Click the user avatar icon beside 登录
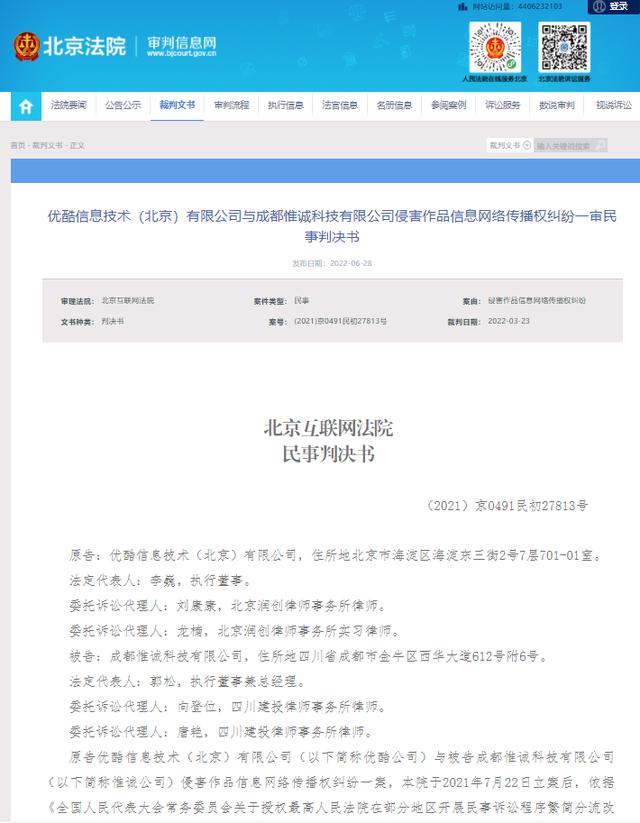This screenshot has width=640, height=823. point(599,6)
